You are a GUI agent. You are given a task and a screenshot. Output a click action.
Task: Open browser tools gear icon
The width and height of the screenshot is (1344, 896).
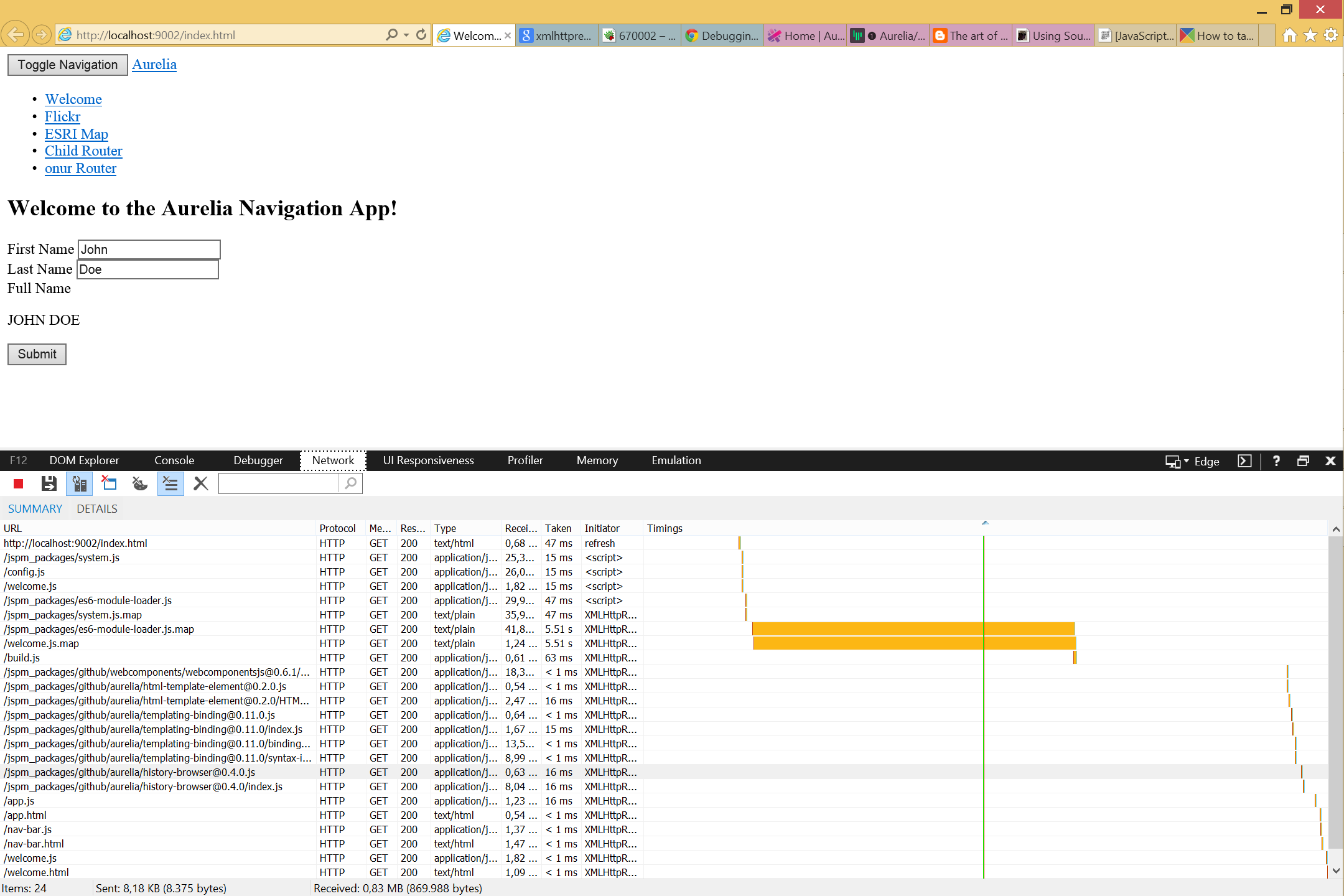1331,35
